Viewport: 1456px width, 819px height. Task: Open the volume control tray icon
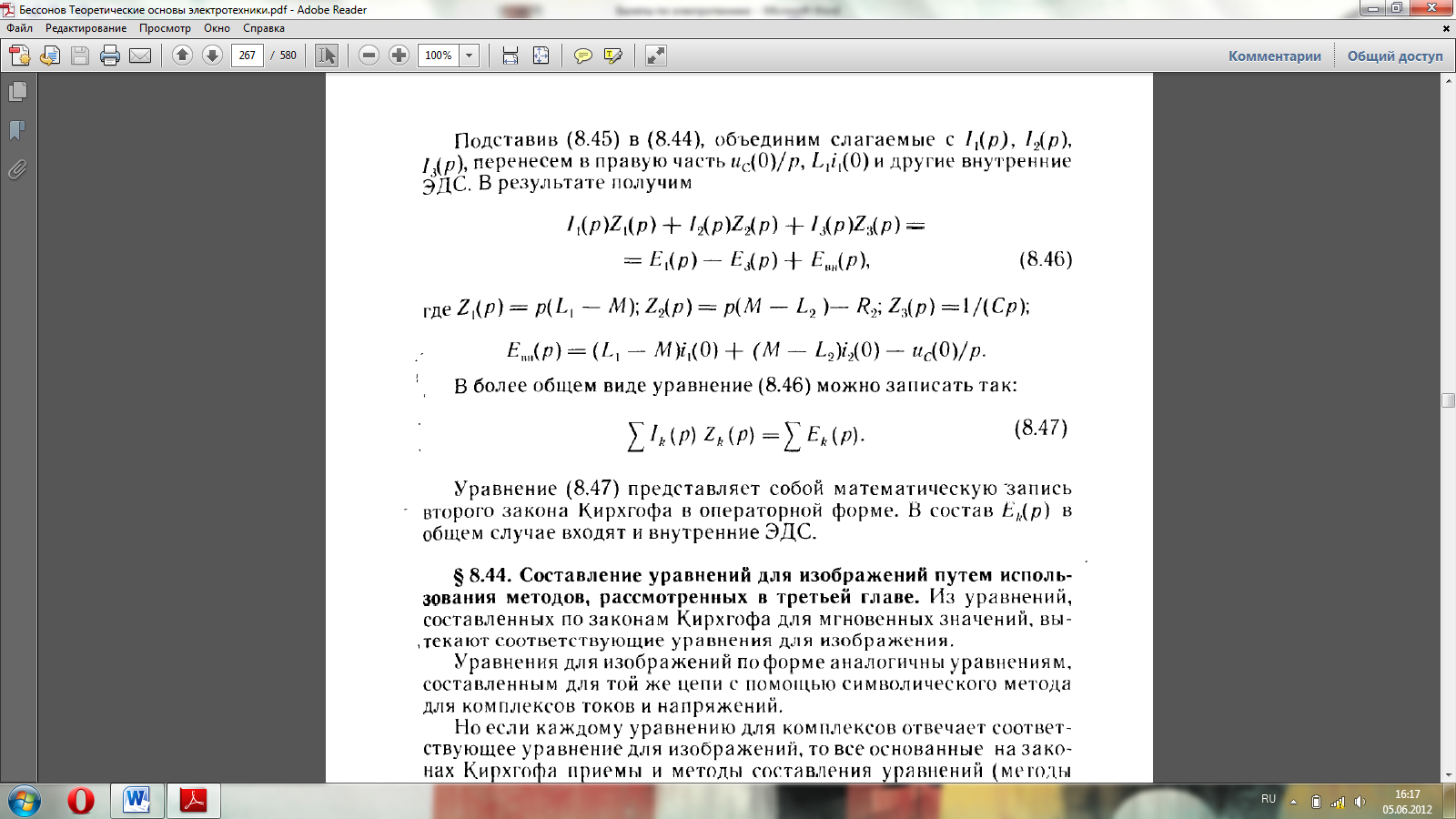click(1360, 802)
